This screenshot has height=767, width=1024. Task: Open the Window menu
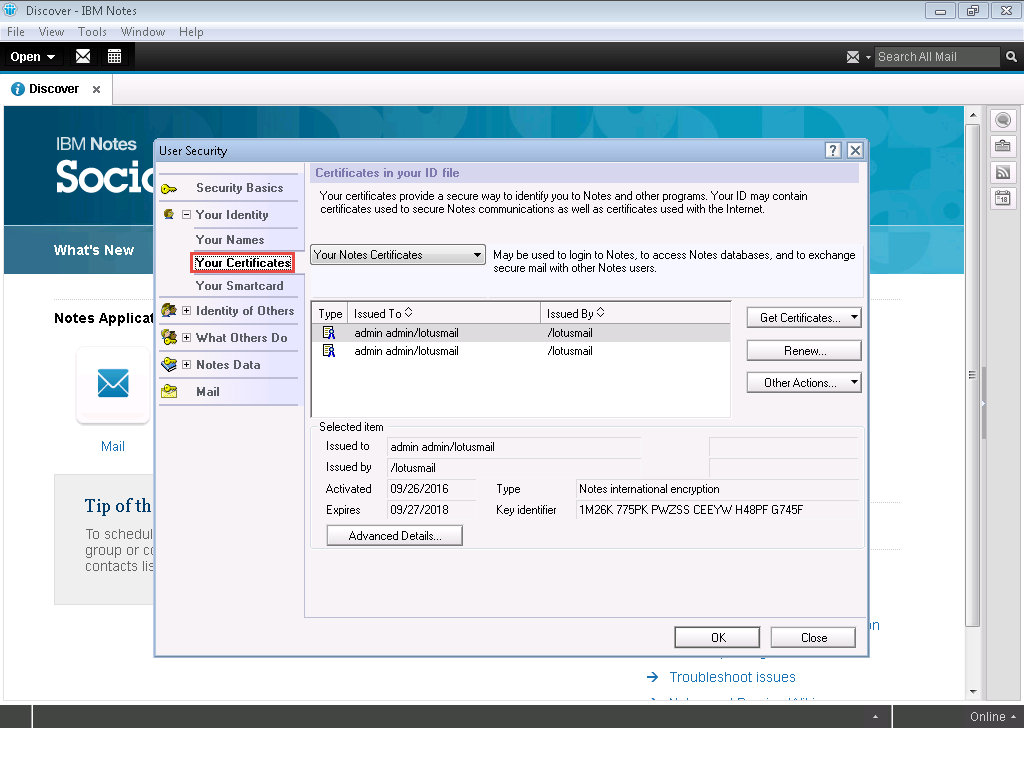143,32
